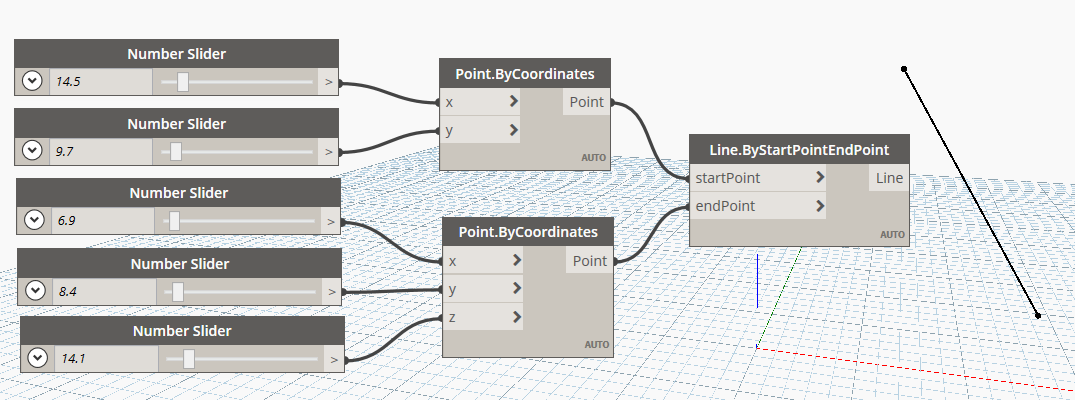Click the 9.7 slider value field
The image size is (1075, 400).
(101, 152)
